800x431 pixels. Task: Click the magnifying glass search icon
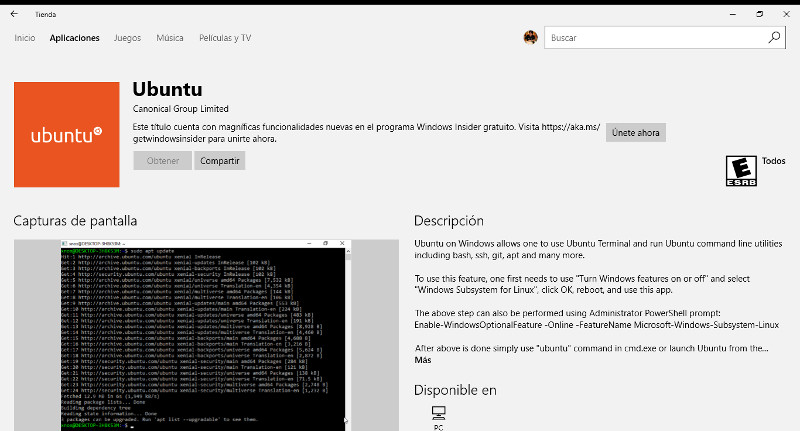tap(774, 37)
